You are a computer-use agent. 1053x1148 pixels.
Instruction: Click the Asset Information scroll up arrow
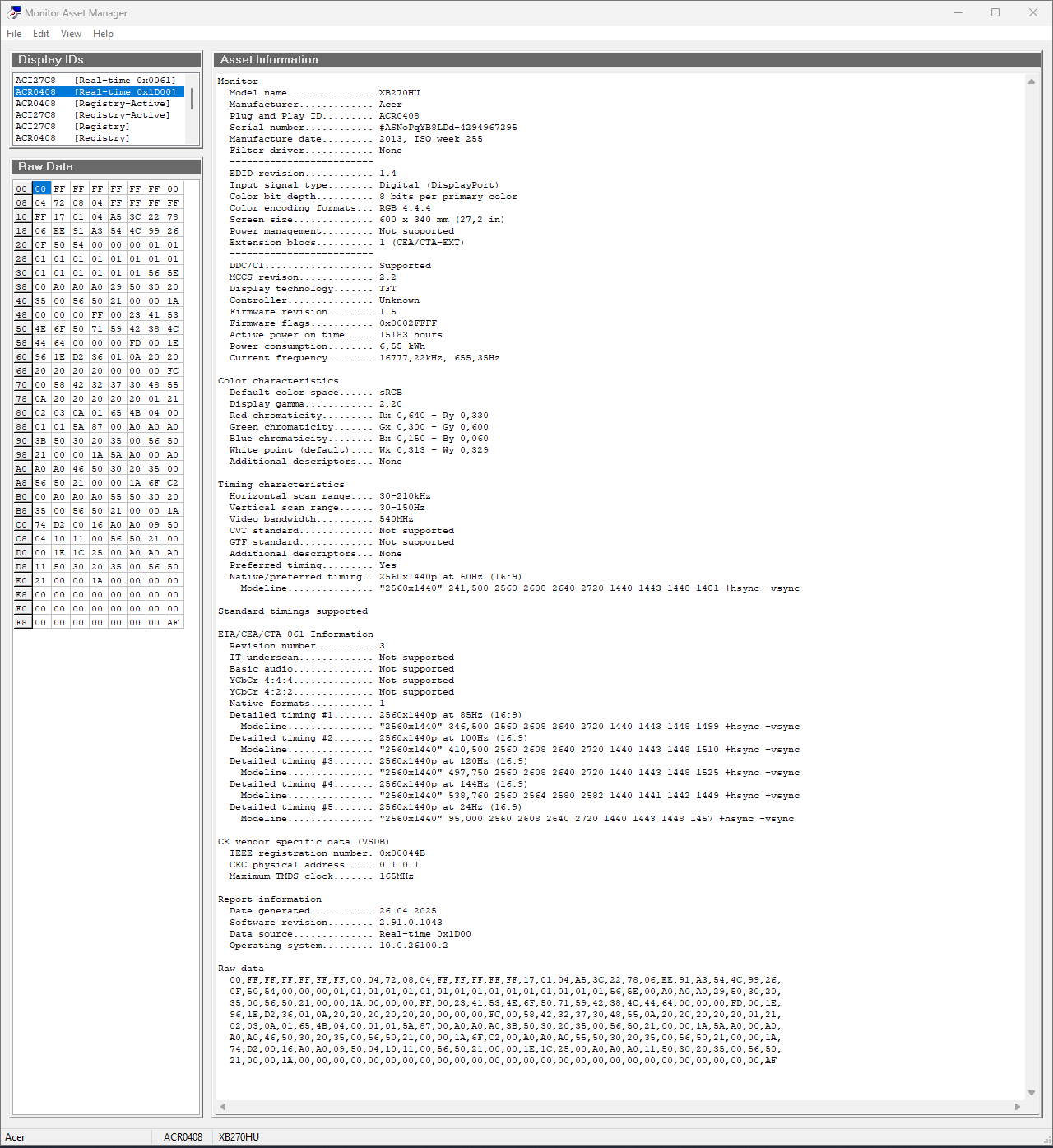tap(1032, 81)
